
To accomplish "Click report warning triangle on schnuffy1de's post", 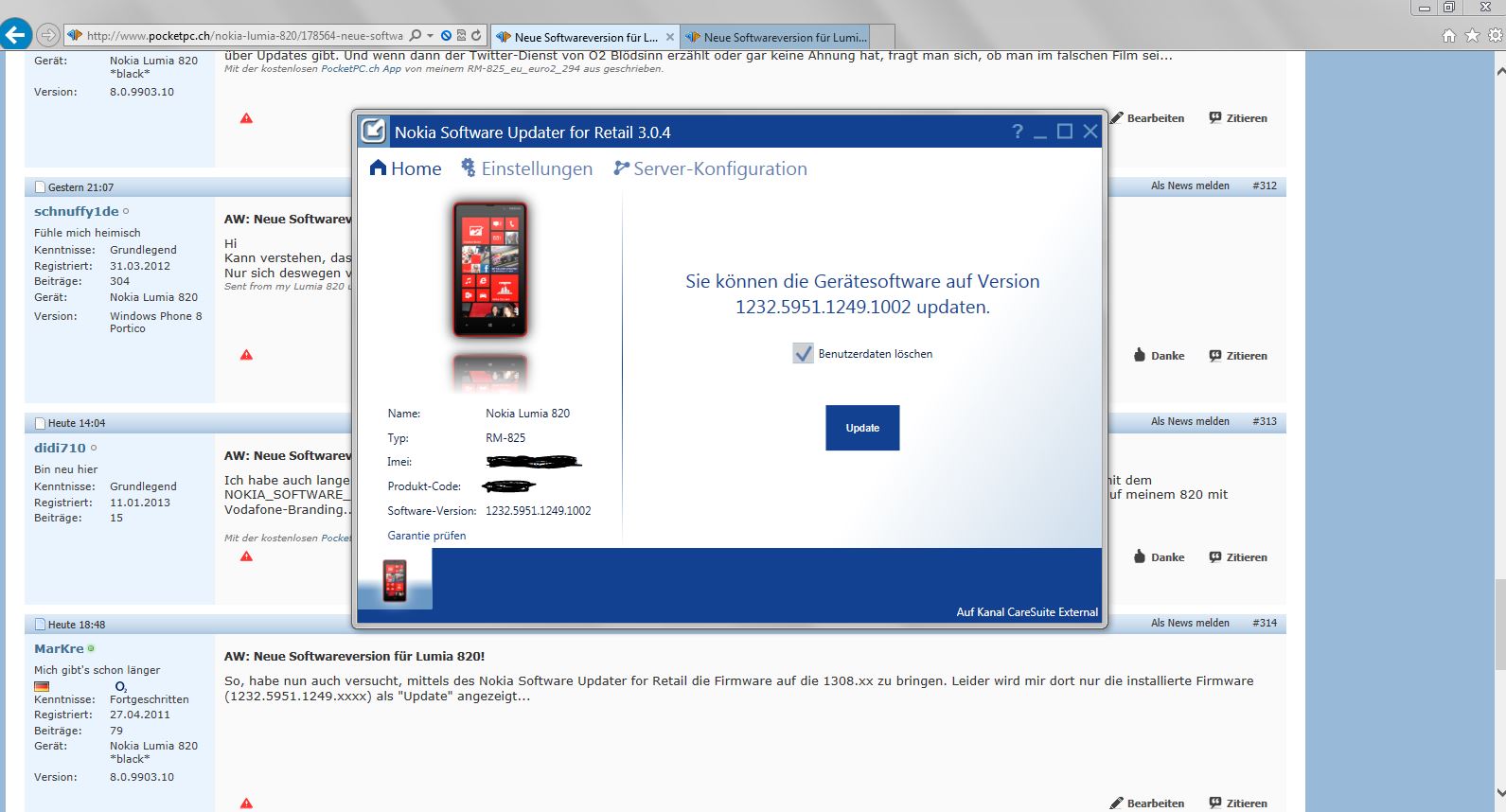I will pyautogui.click(x=246, y=355).
